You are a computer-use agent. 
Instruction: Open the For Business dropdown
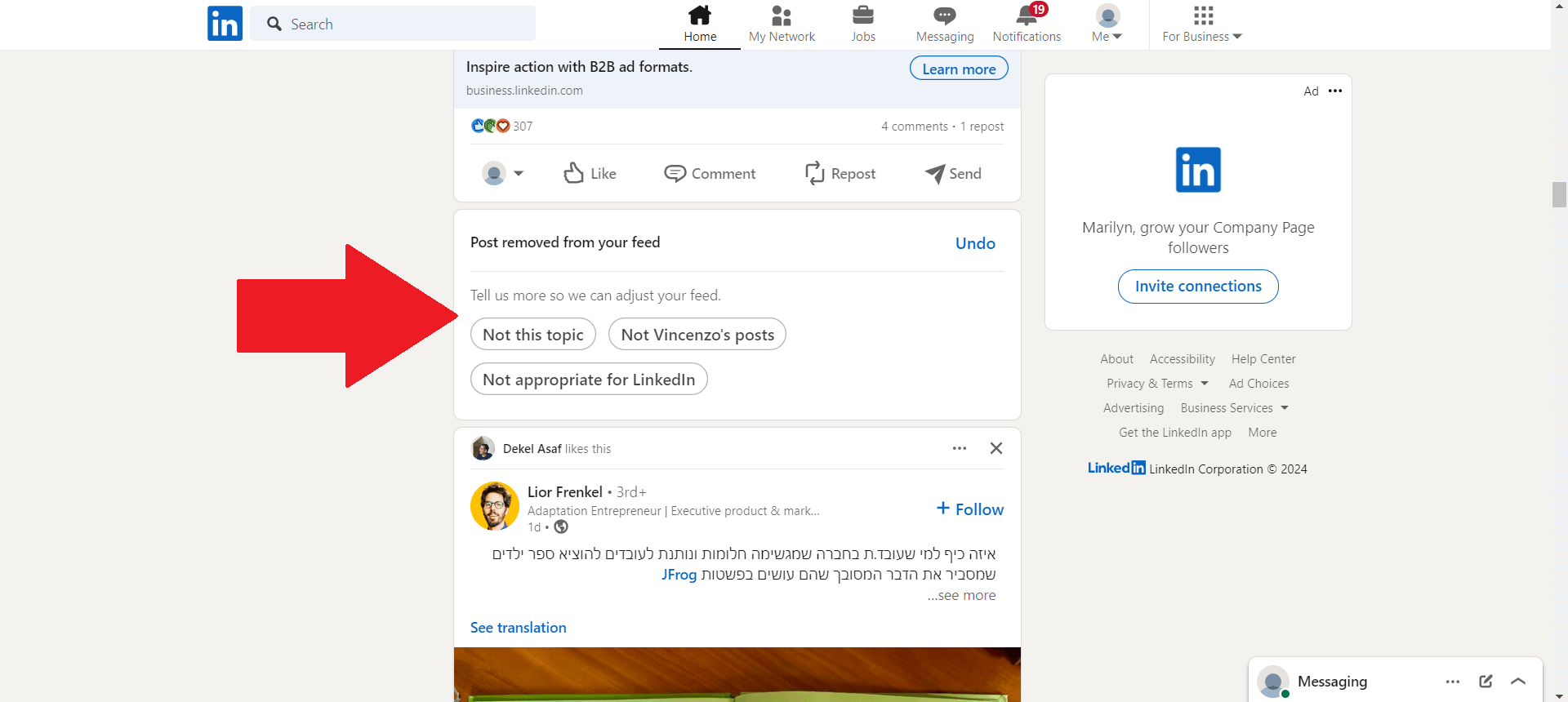pos(1201,24)
